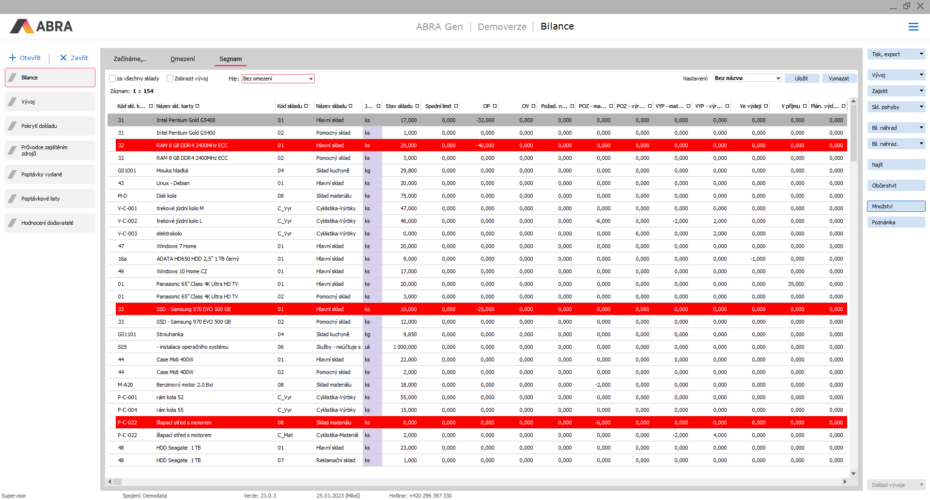Image resolution: width=930 pixels, height=500 pixels.
Task: Click the vertical scrollbar thumb of the list
Action: tap(853, 132)
